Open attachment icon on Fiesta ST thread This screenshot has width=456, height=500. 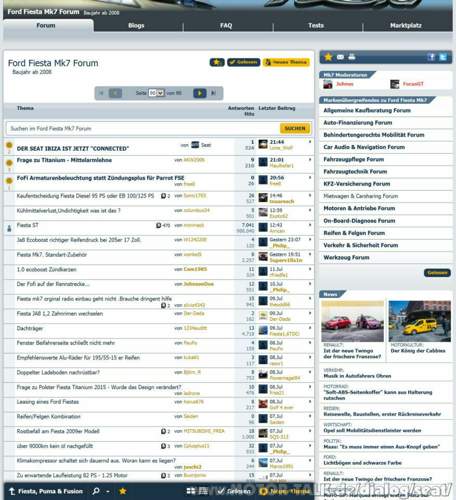click(x=159, y=225)
